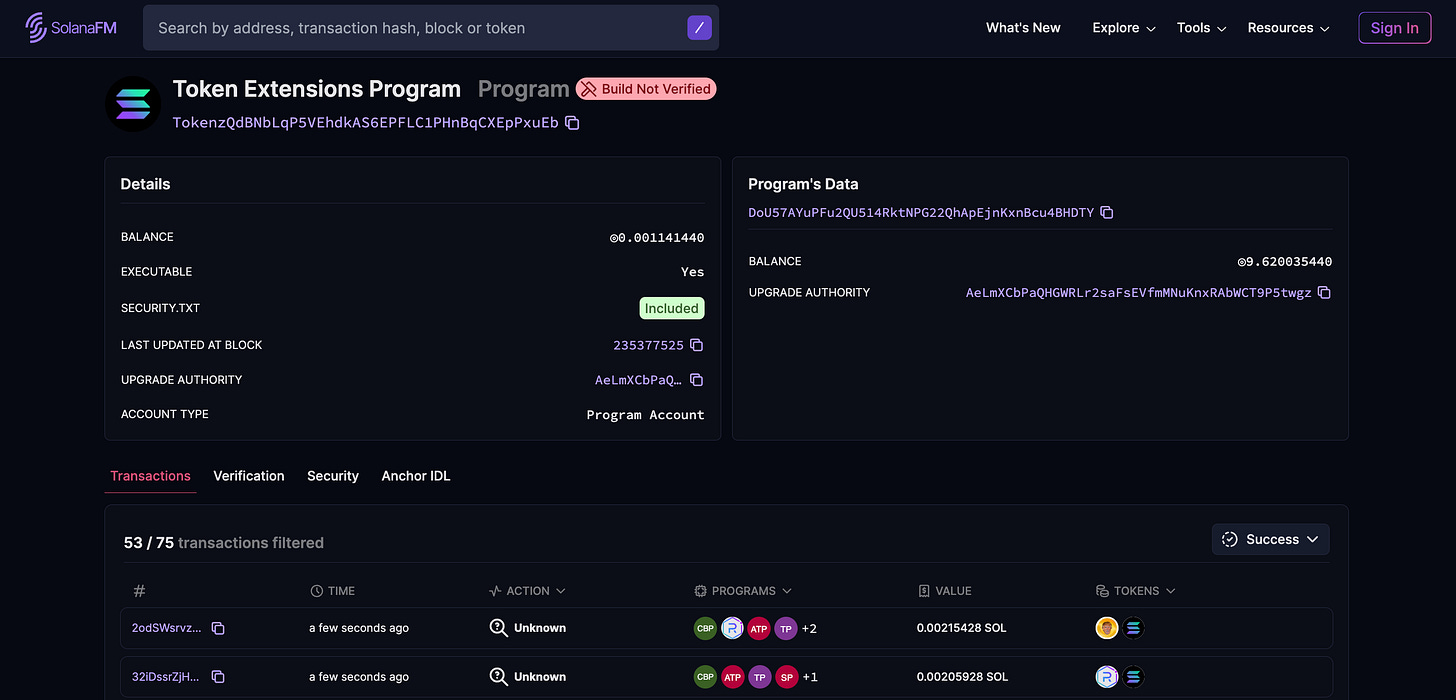Open What's New in the top nav
Image resolution: width=1456 pixels, height=700 pixels.
tap(1023, 28)
